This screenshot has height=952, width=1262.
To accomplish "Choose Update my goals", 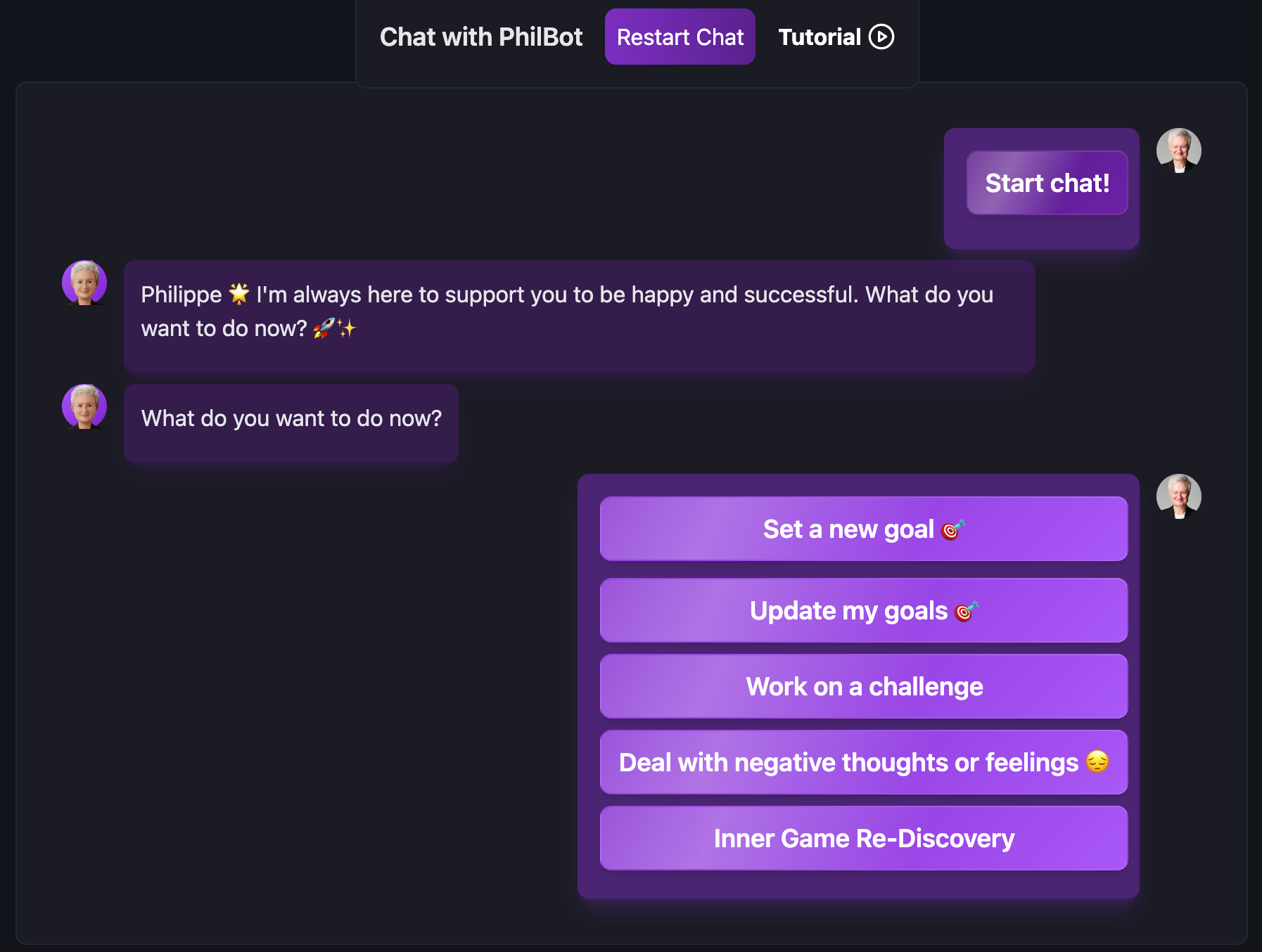I will (863, 610).
